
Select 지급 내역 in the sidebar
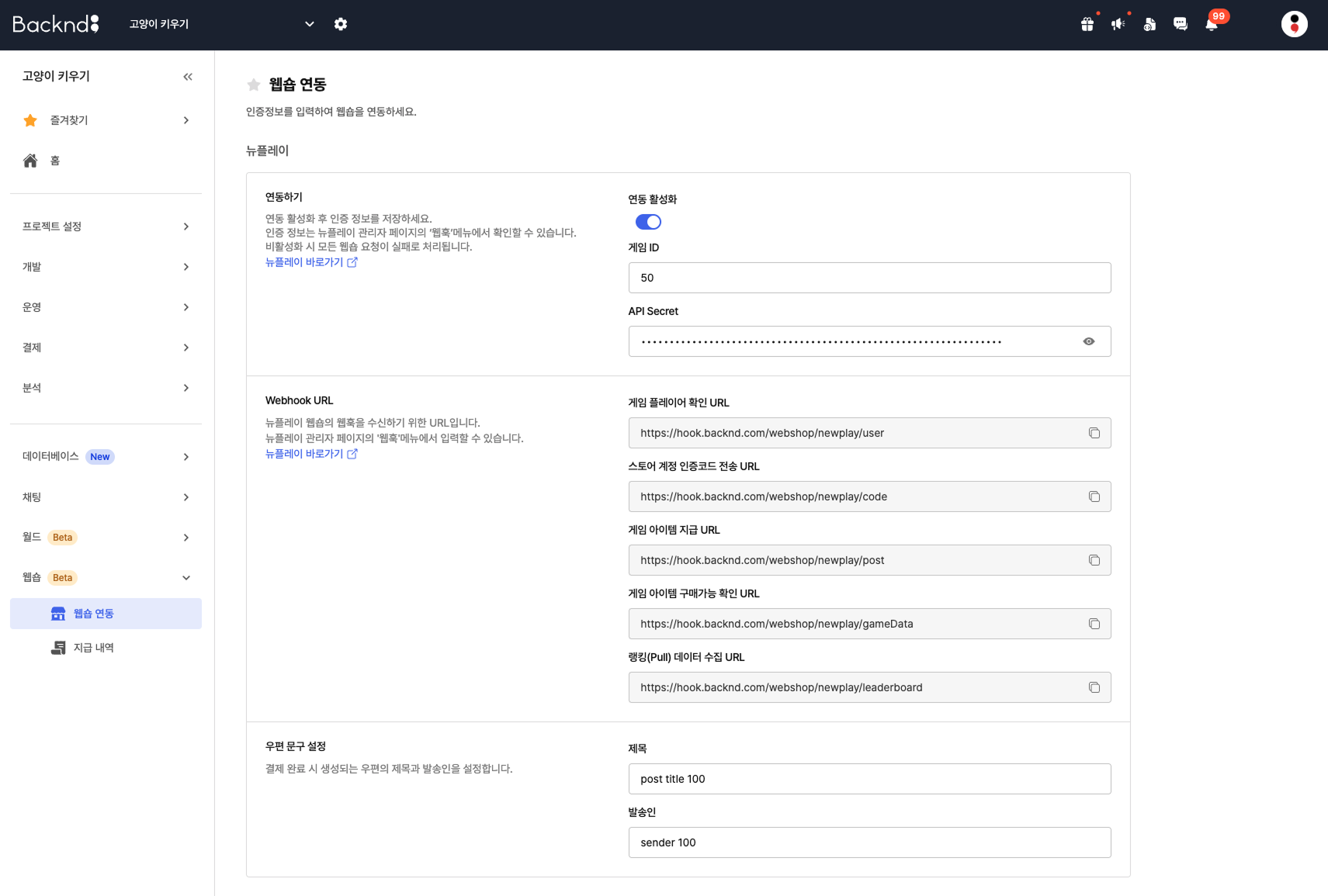coord(94,648)
